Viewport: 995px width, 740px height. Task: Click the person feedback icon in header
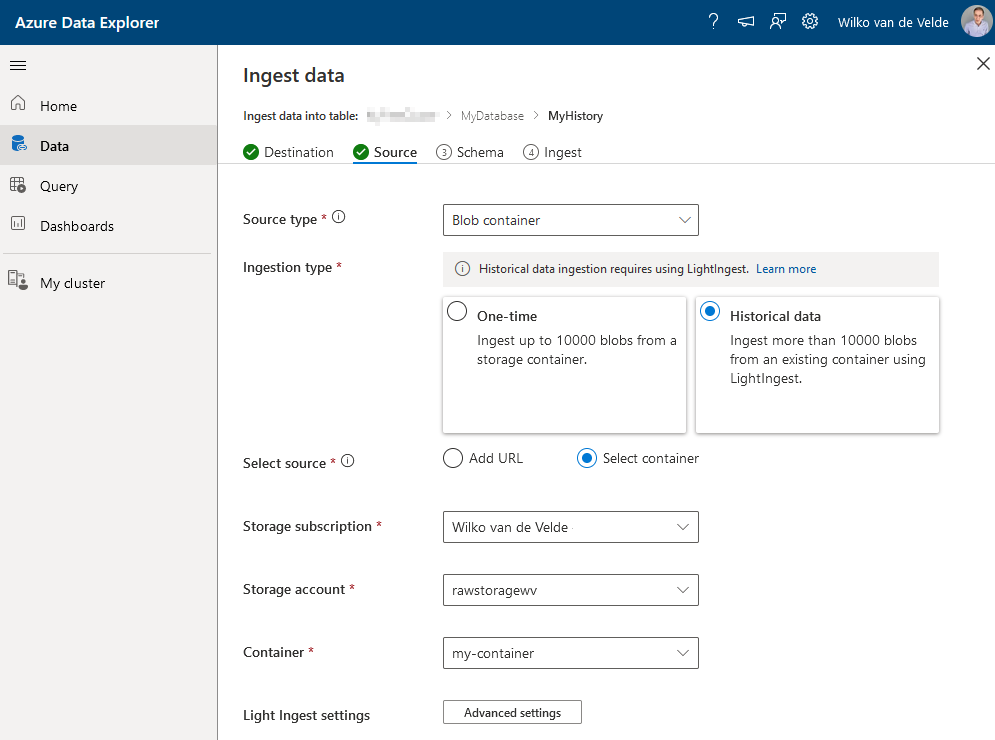(x=777, y=22)
